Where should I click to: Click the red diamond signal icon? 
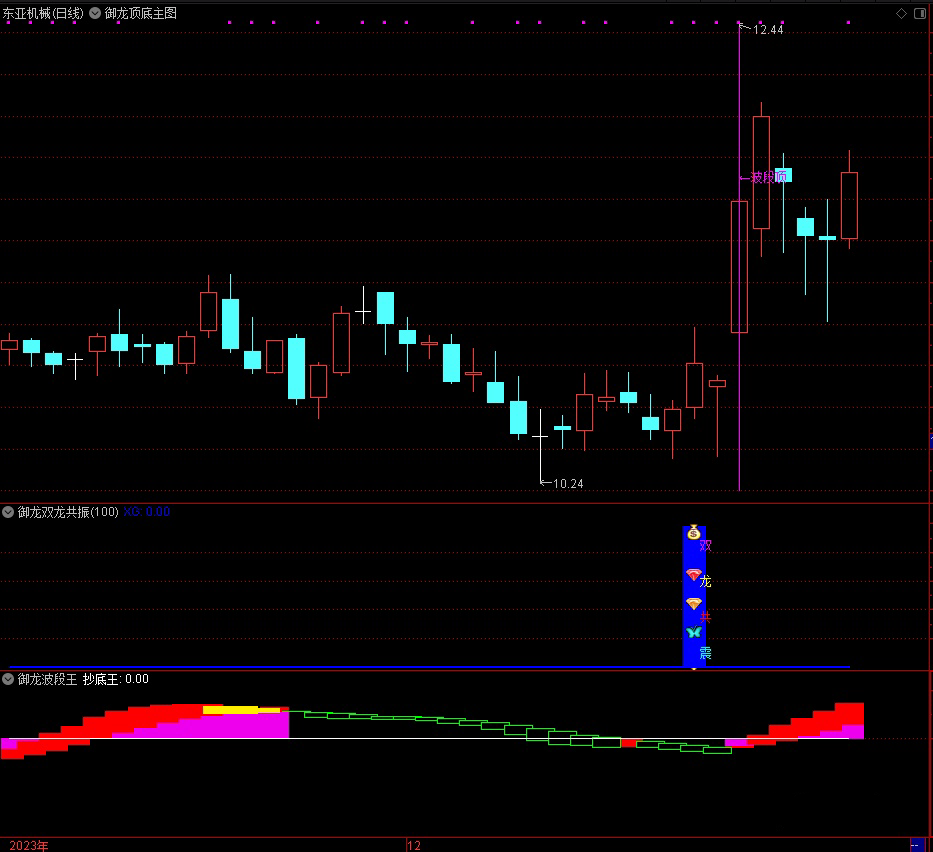(x=693, y=575)
